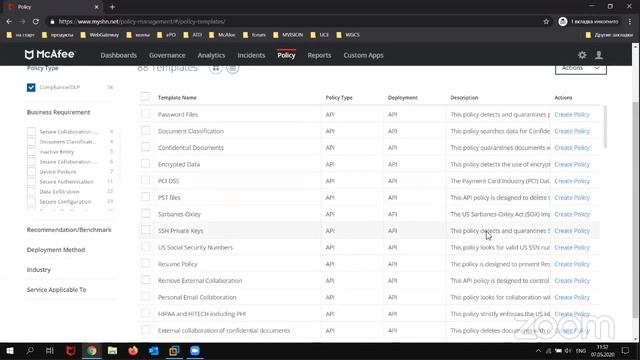This screenshot has width=640, height=360.
Task: Go back in the browser
Action: (9, 21)
